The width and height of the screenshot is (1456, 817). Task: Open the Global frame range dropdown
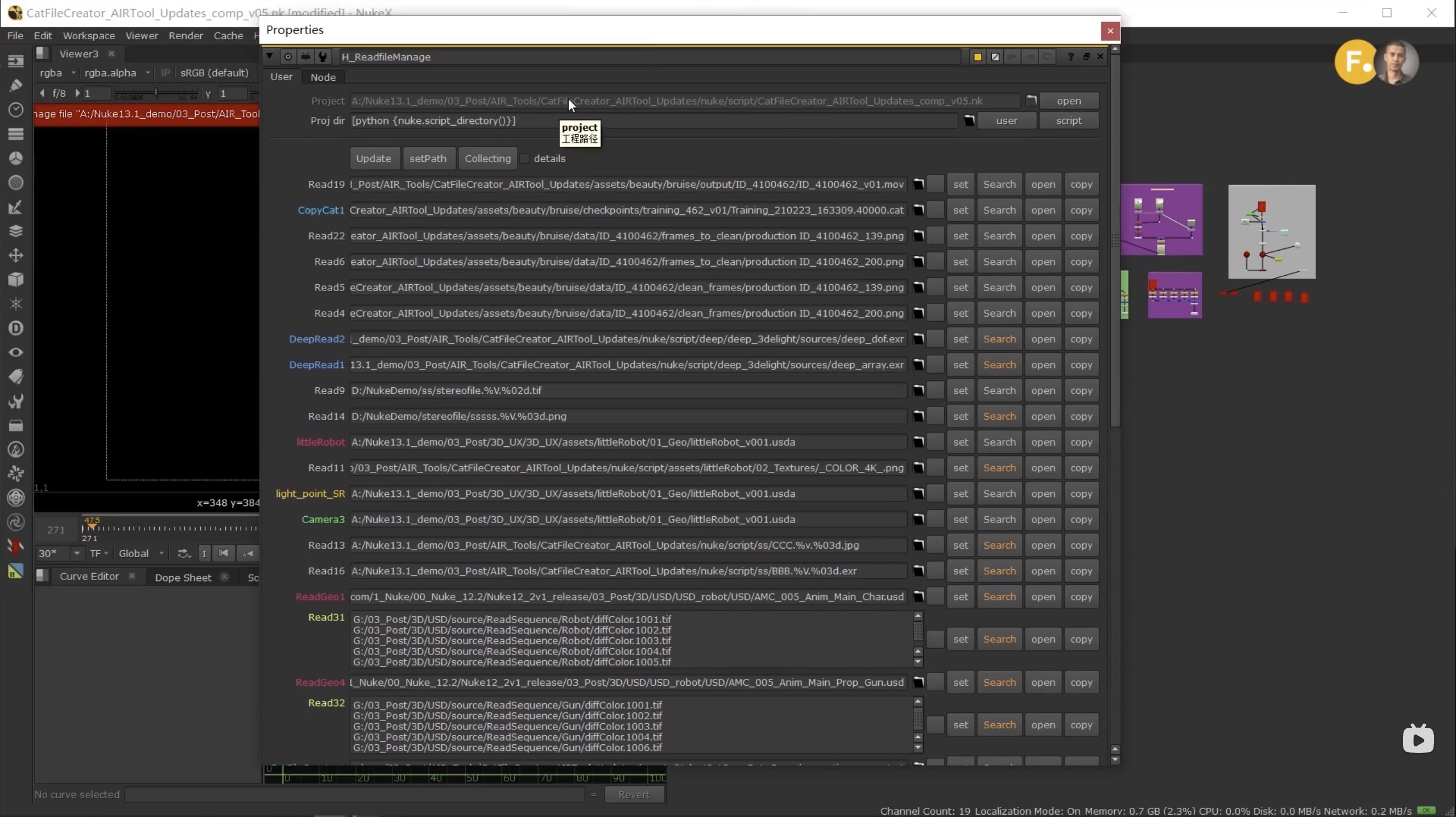point(140,553)
